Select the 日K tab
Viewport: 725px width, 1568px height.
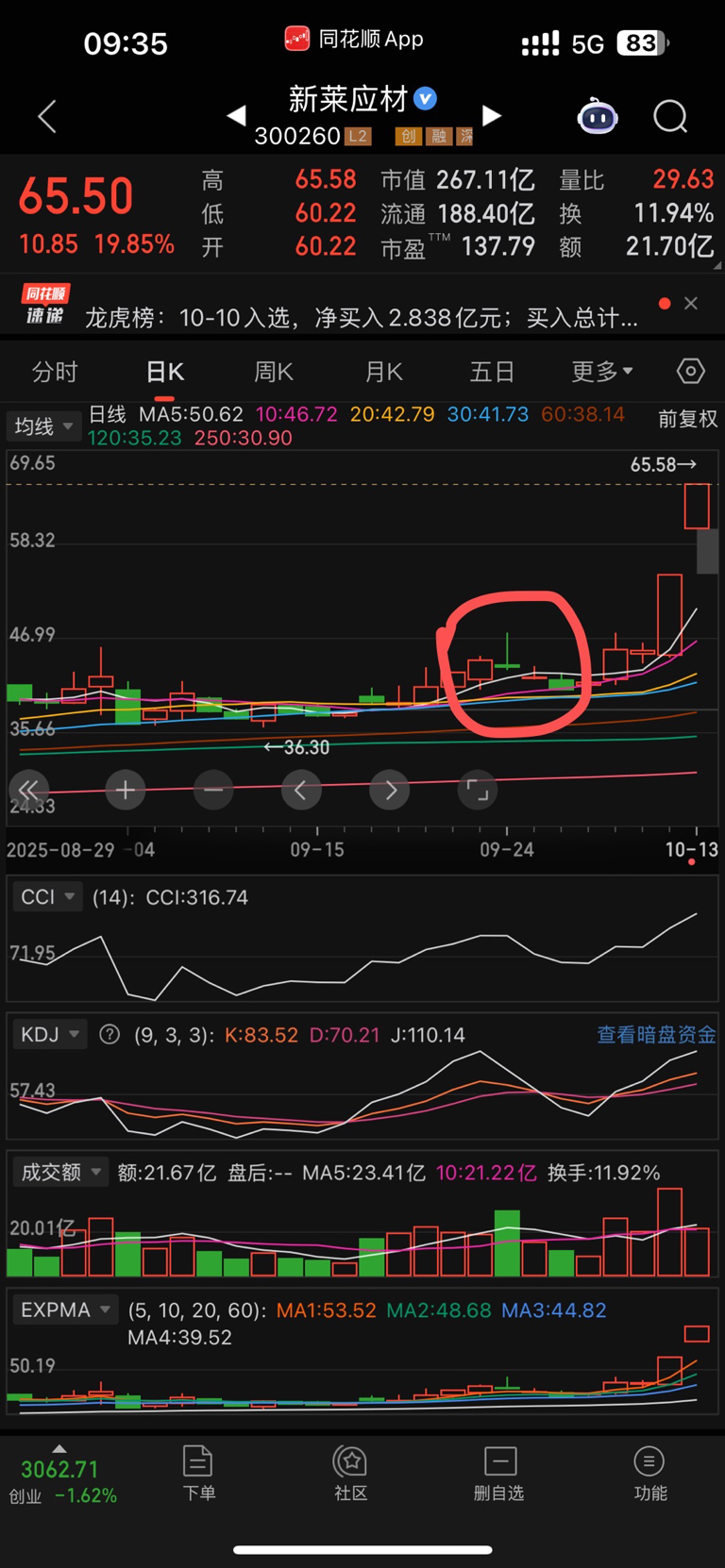[x=164, y=372]
